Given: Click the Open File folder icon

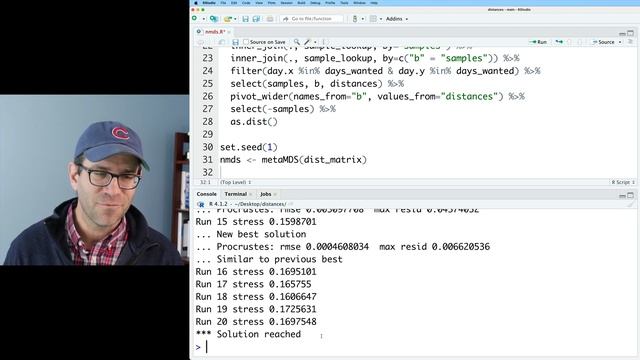Looking at the screenshot, I should 227,19.
